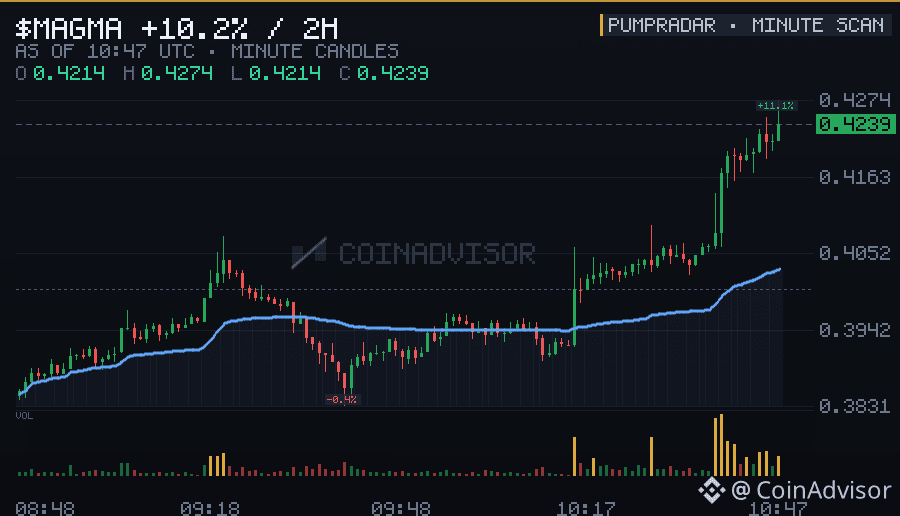
Task: Select the low value next to L
Action: tap(285, 73)
